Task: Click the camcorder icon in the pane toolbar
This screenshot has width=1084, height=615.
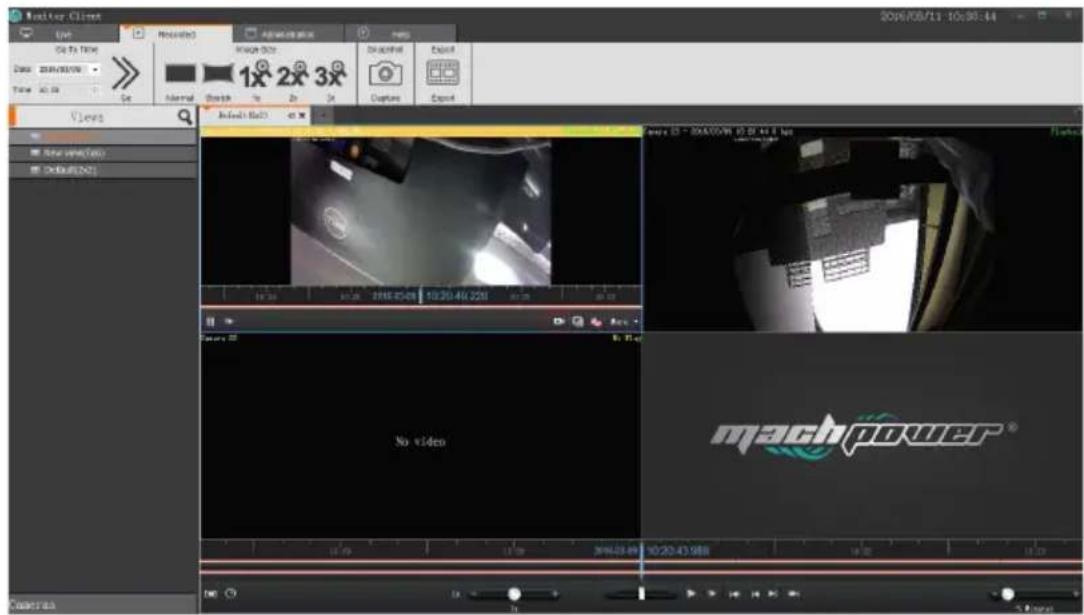Action: click(559, 322)
